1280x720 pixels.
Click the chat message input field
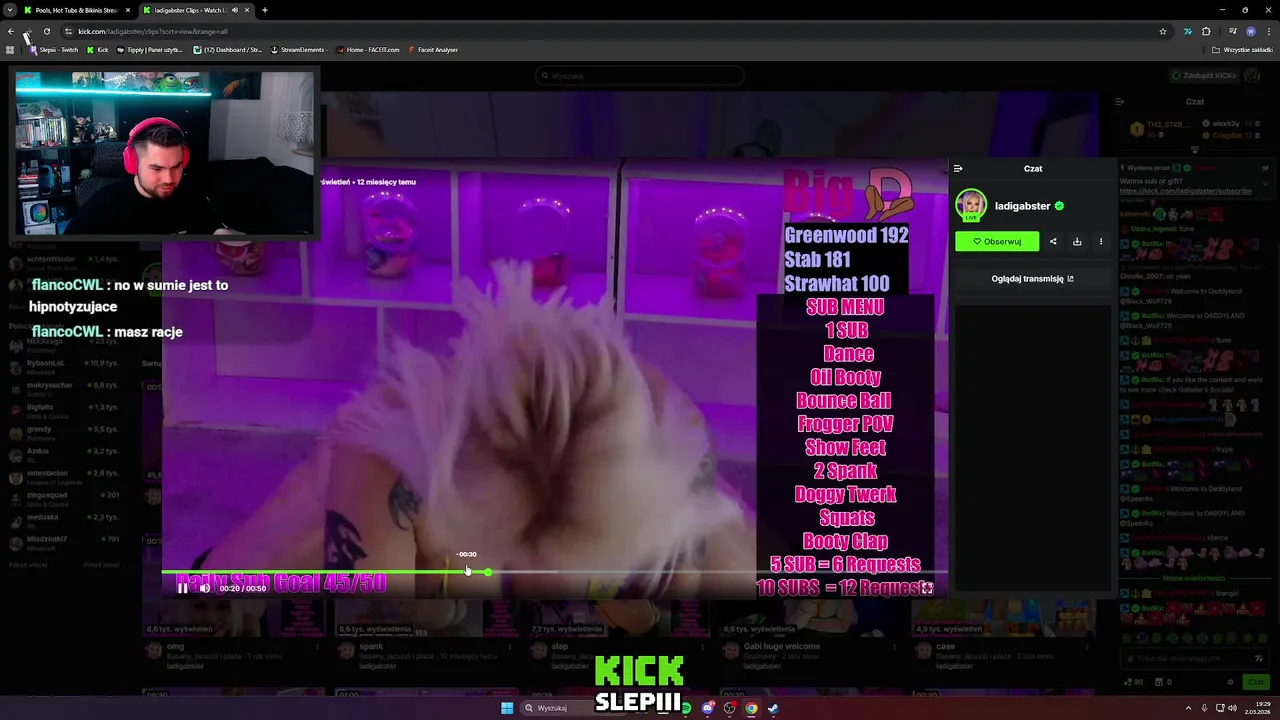1193,658
